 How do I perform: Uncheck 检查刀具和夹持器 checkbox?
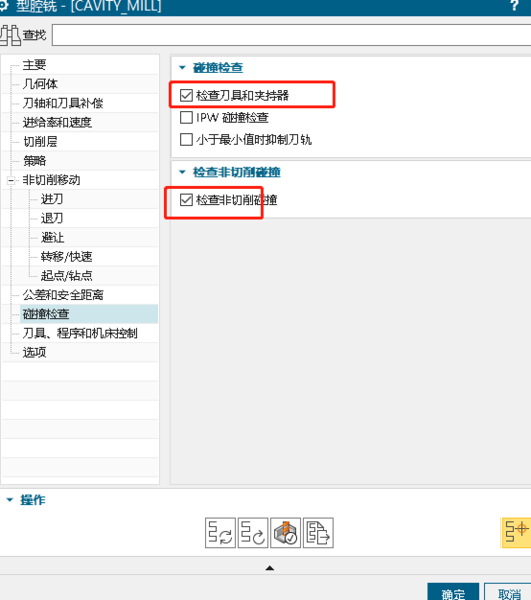(x=186, y=95)
